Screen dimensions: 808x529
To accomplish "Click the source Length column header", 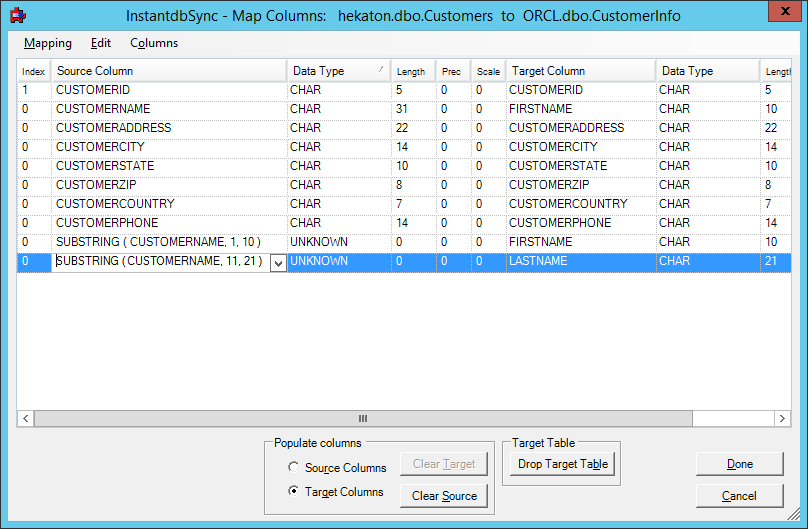I will 414,71.
